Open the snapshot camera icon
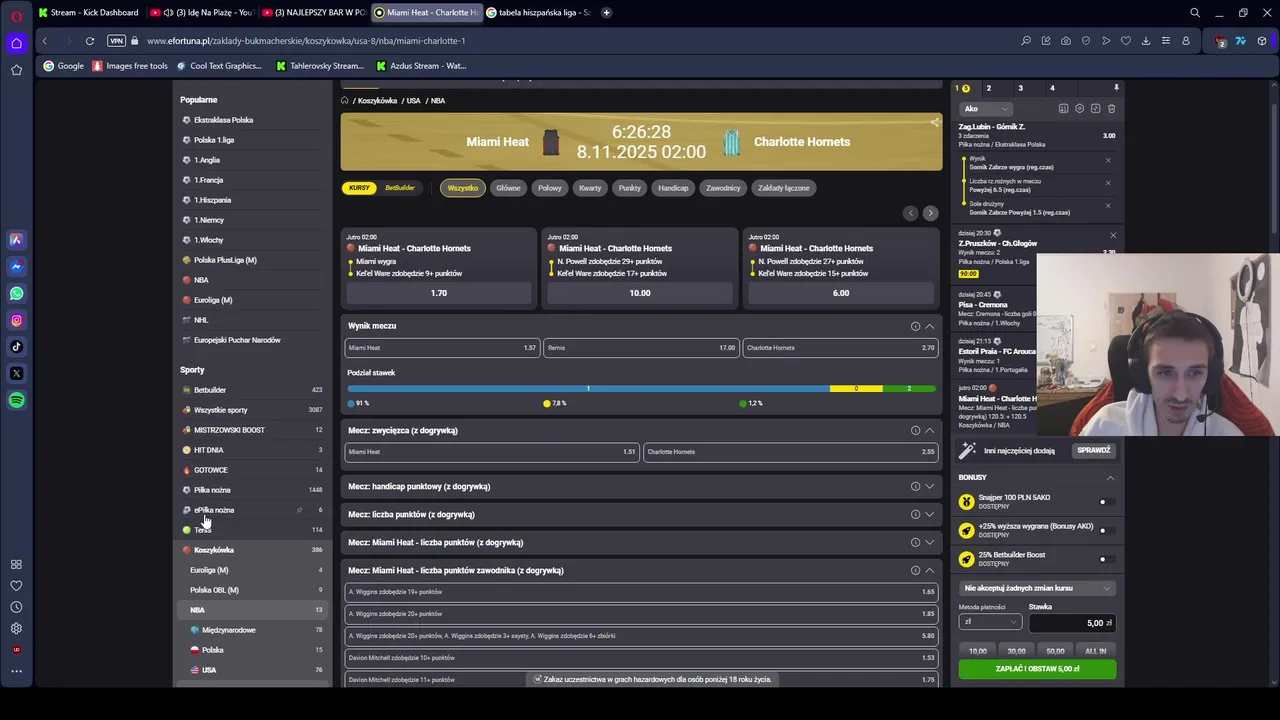 click(1066, 41)
